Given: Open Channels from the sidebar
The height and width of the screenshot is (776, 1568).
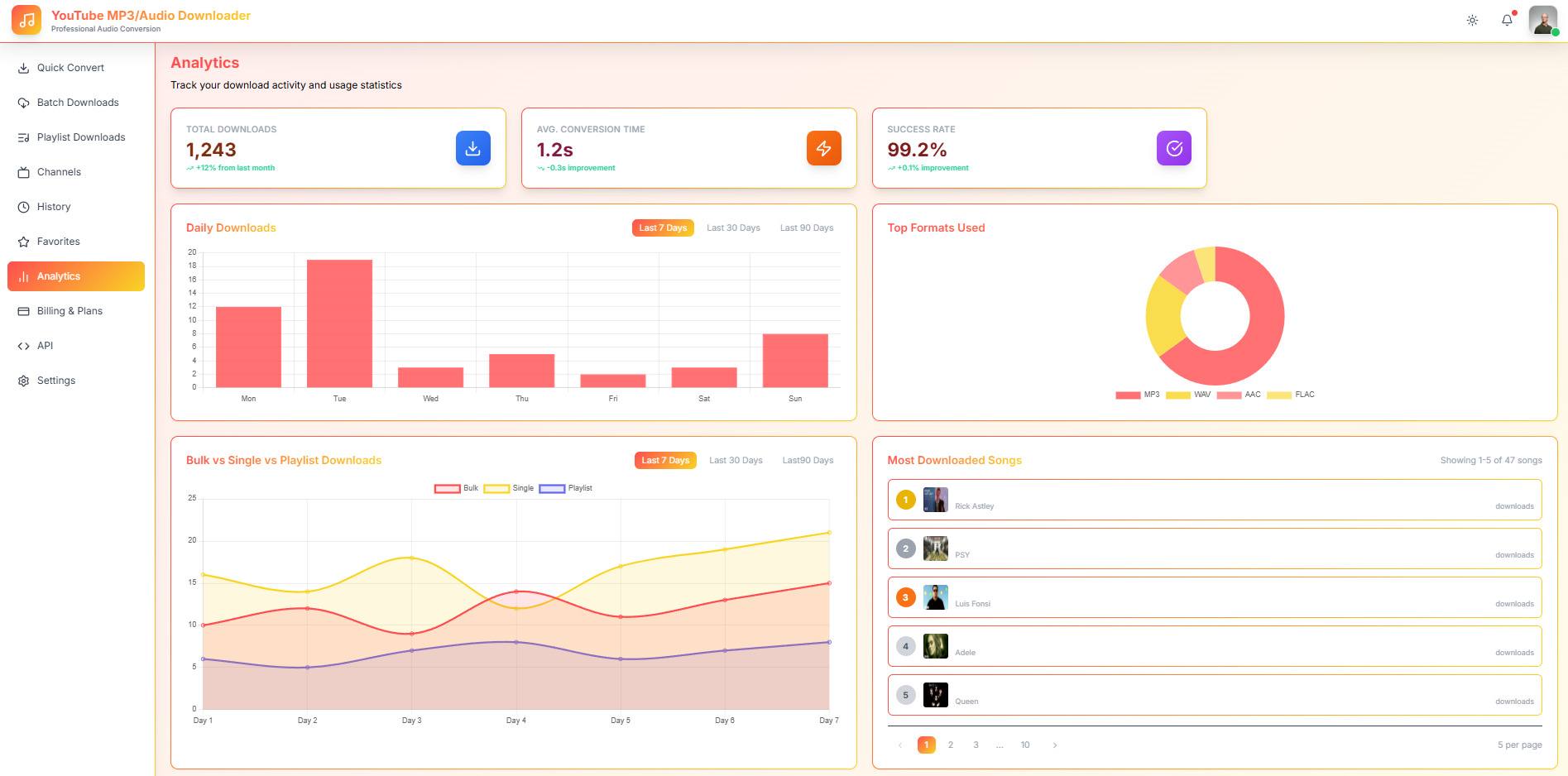Looking at the screenshot, I should 57,171.
